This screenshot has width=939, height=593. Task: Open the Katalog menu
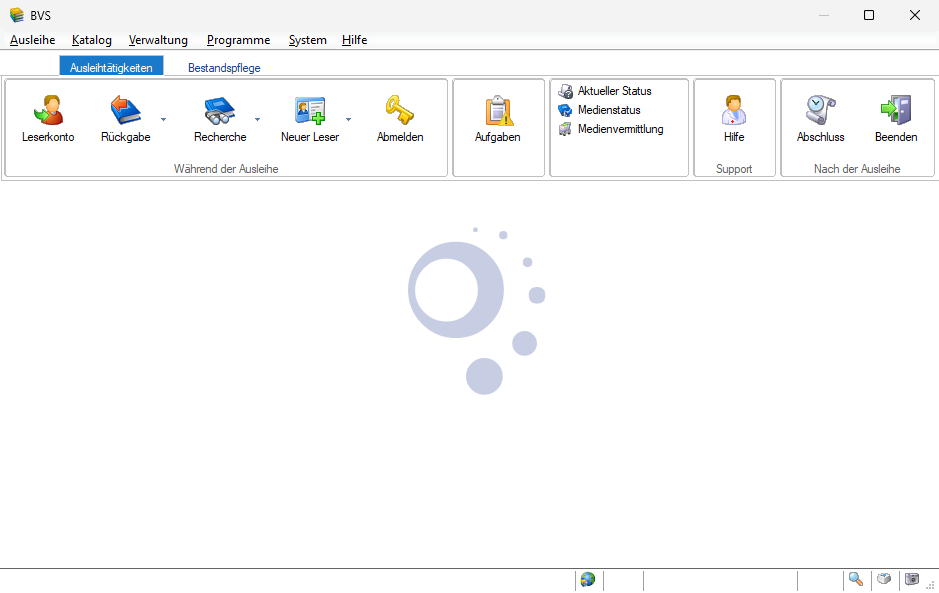click(x=92, y=40)
